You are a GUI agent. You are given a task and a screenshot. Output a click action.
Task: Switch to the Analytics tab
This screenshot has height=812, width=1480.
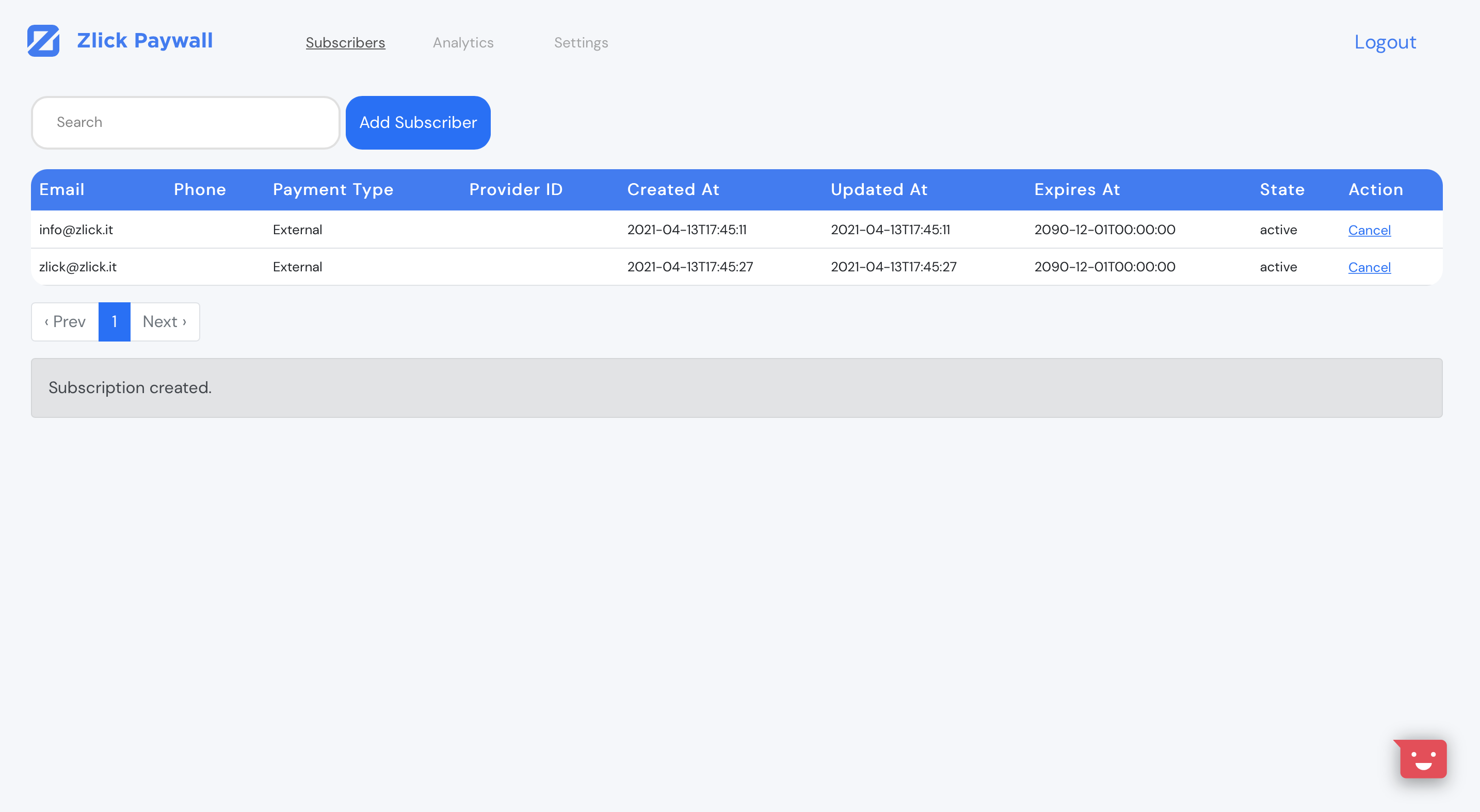click(x=463, y=42)
